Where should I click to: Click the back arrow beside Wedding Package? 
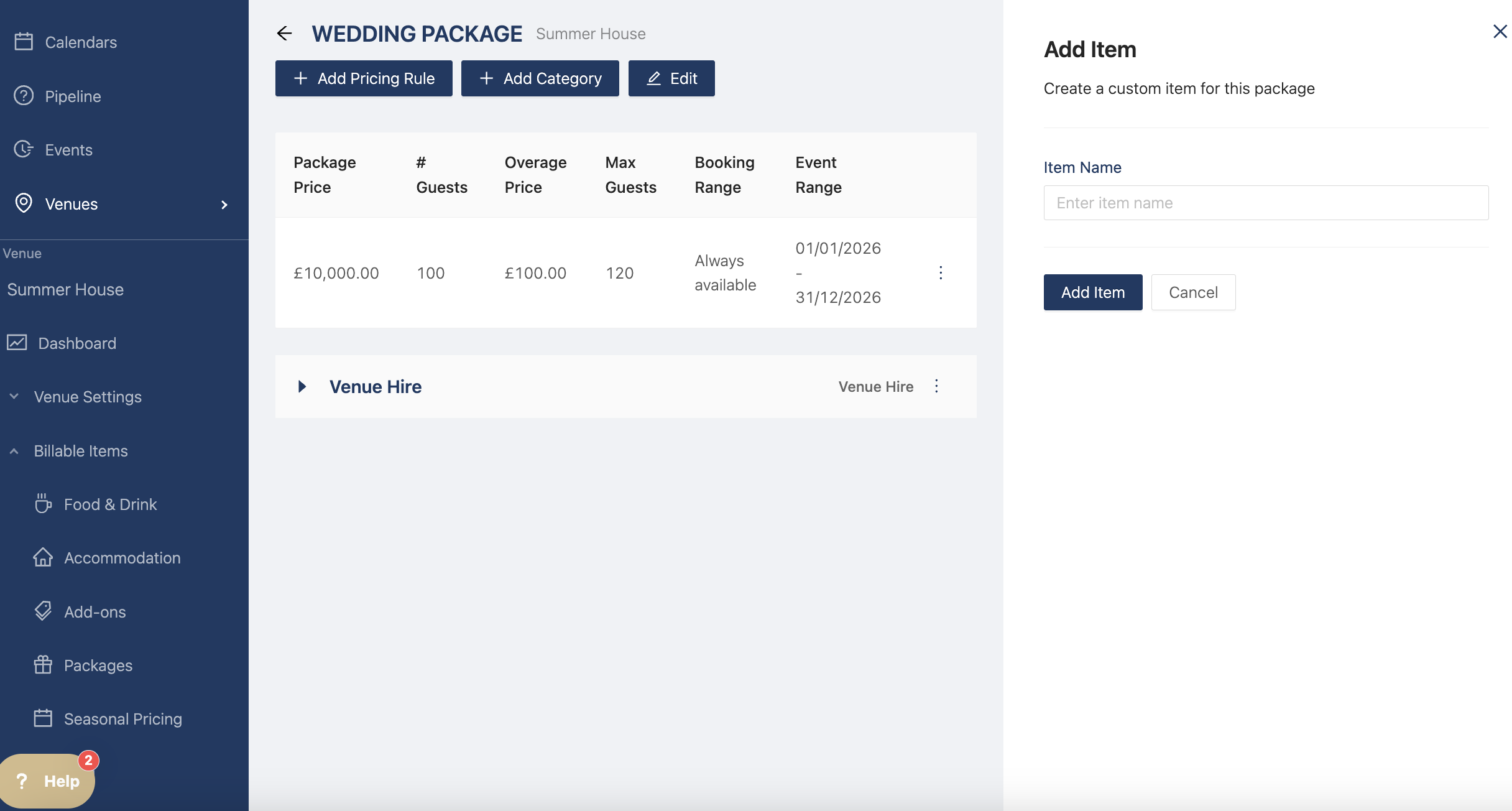[284, 34]
